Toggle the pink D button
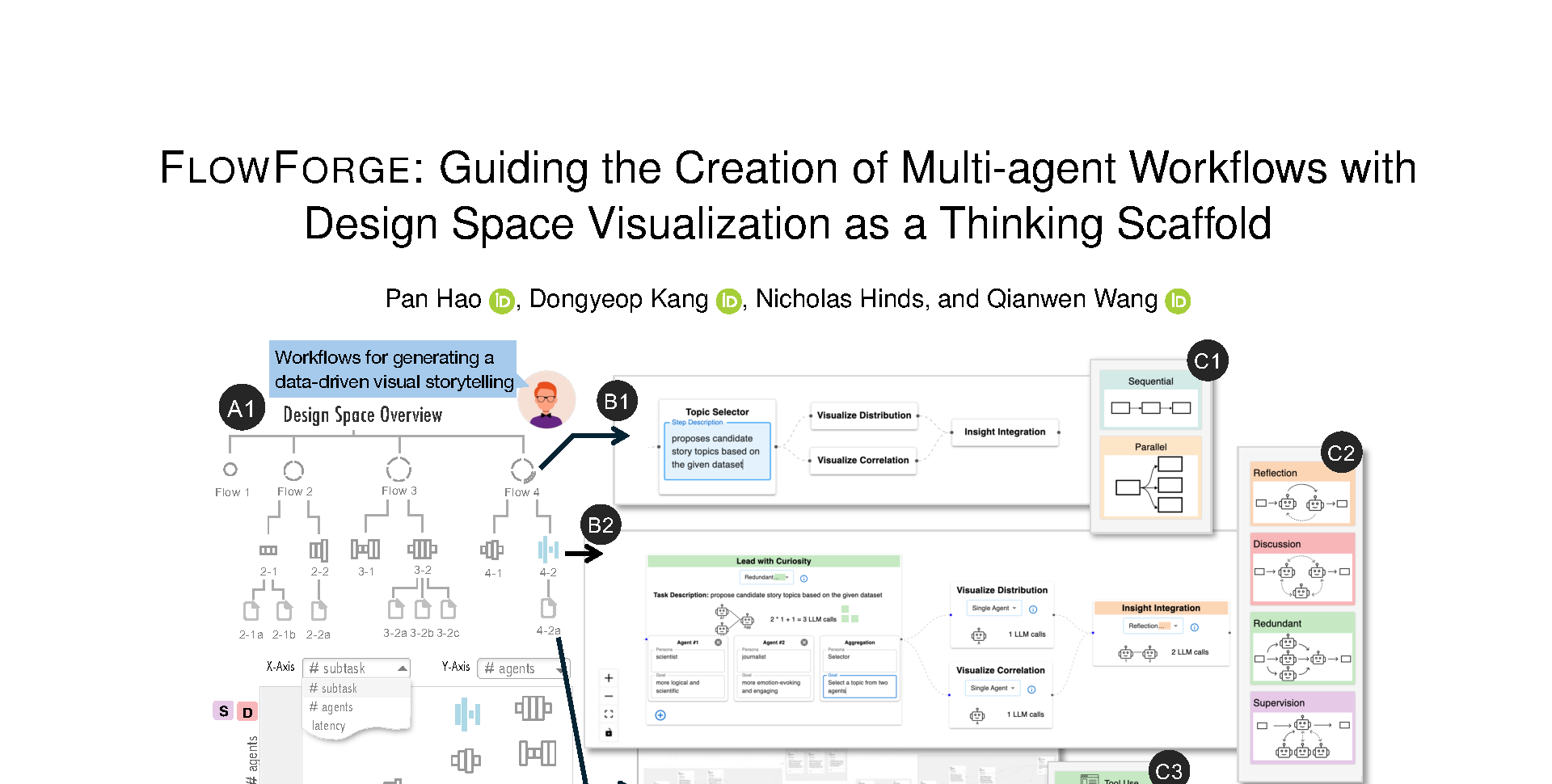The image size is (1552, 784). (x=248, y=712)
